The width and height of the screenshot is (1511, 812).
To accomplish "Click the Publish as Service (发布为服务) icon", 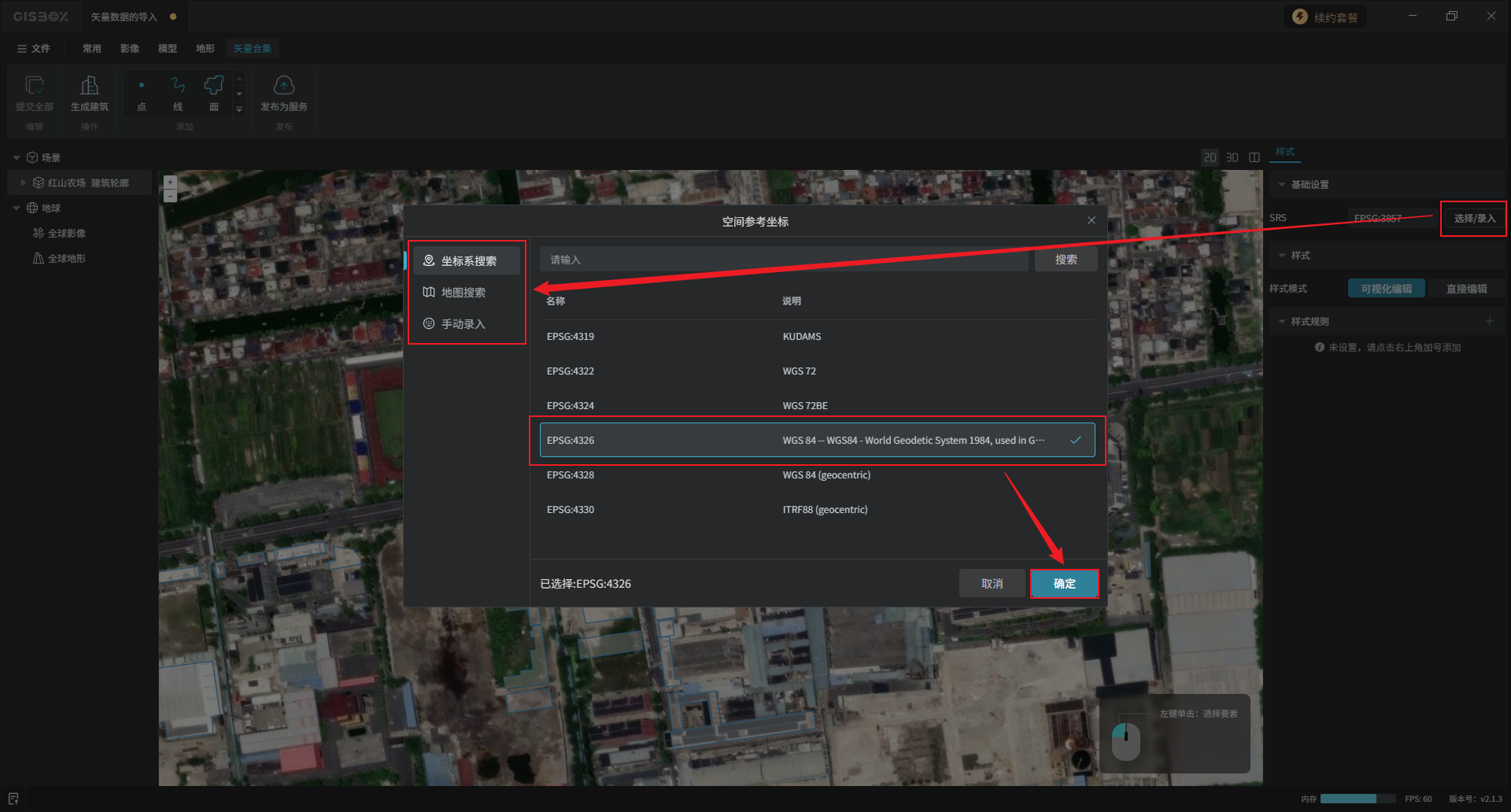I will (283, 86).
